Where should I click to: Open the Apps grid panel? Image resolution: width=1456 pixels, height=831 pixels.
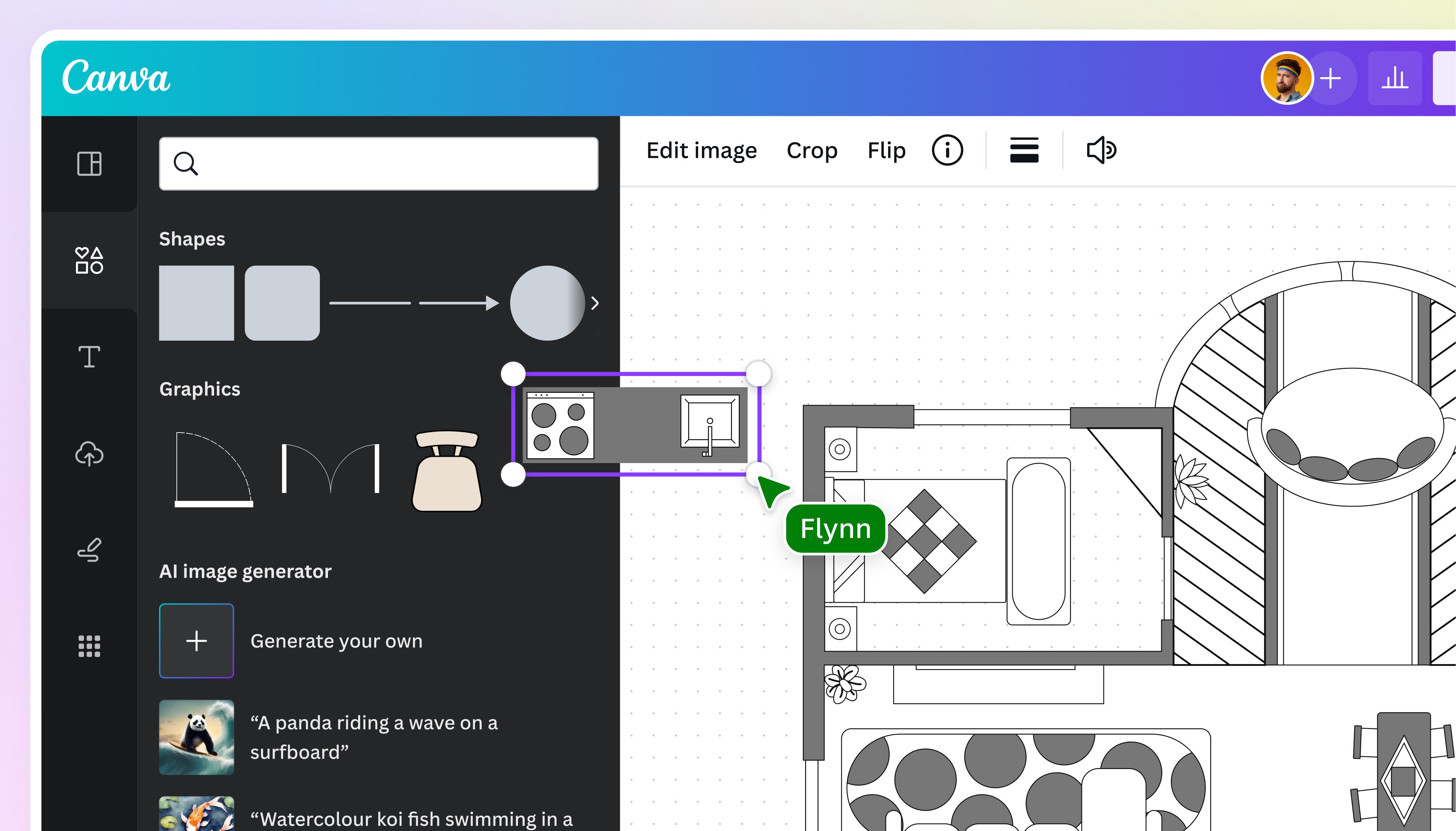click(89, 645)
